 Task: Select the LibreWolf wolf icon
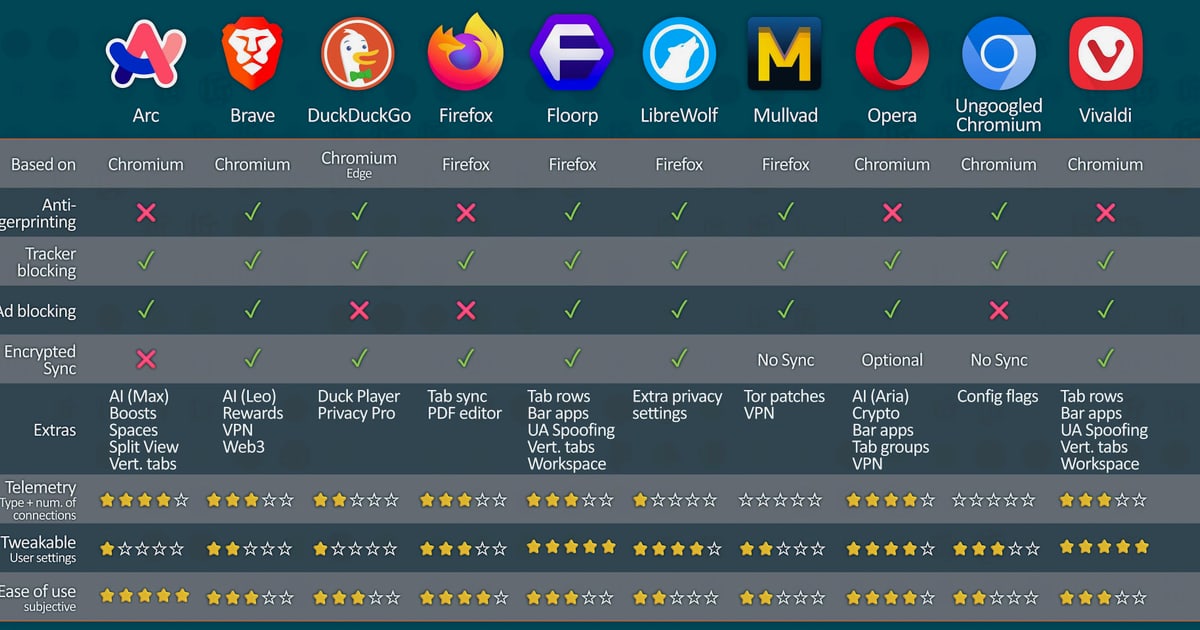(x=679, y=54)
